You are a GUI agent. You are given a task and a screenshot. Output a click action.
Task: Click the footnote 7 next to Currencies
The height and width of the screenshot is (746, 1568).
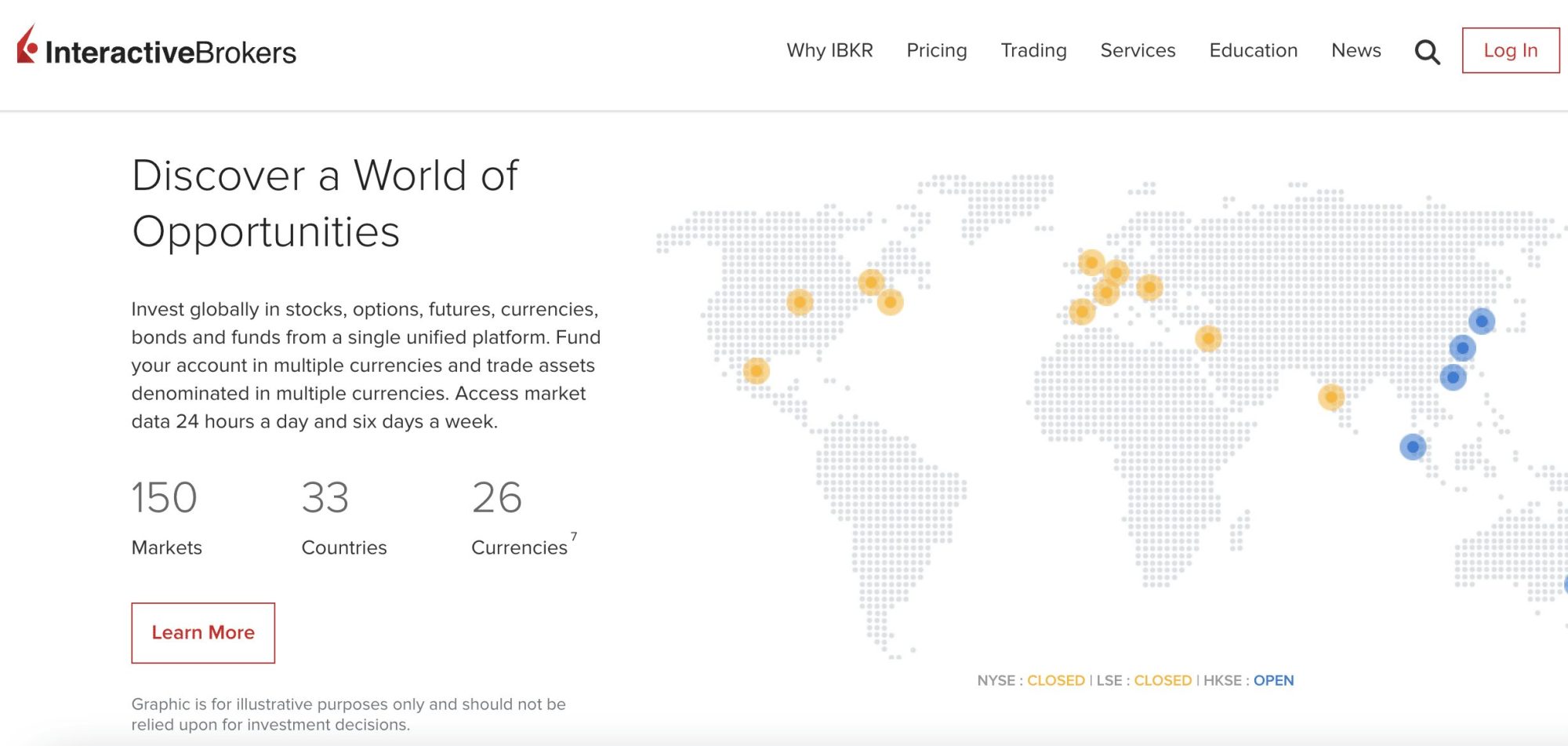pos(574,537)
